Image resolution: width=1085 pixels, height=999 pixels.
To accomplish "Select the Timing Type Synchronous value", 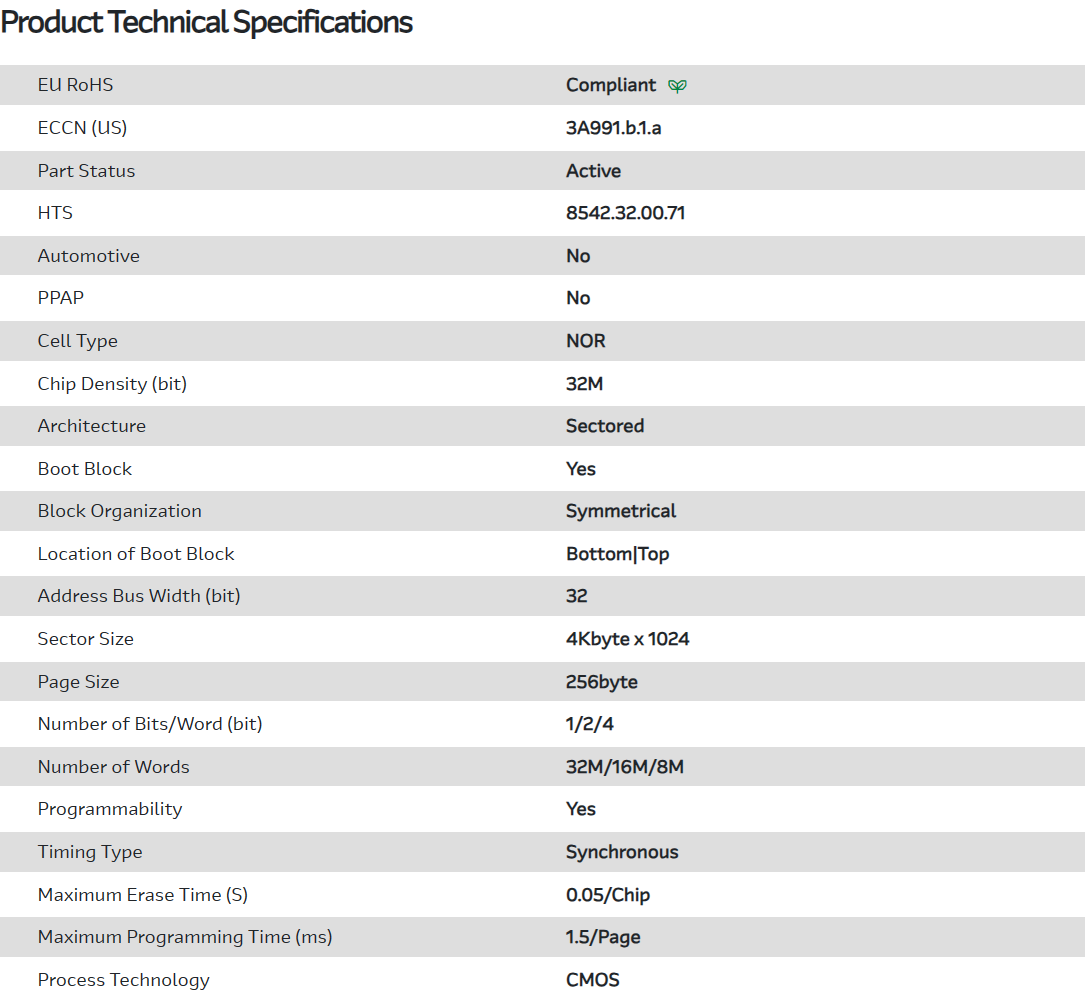I will [x=621, y=852].
